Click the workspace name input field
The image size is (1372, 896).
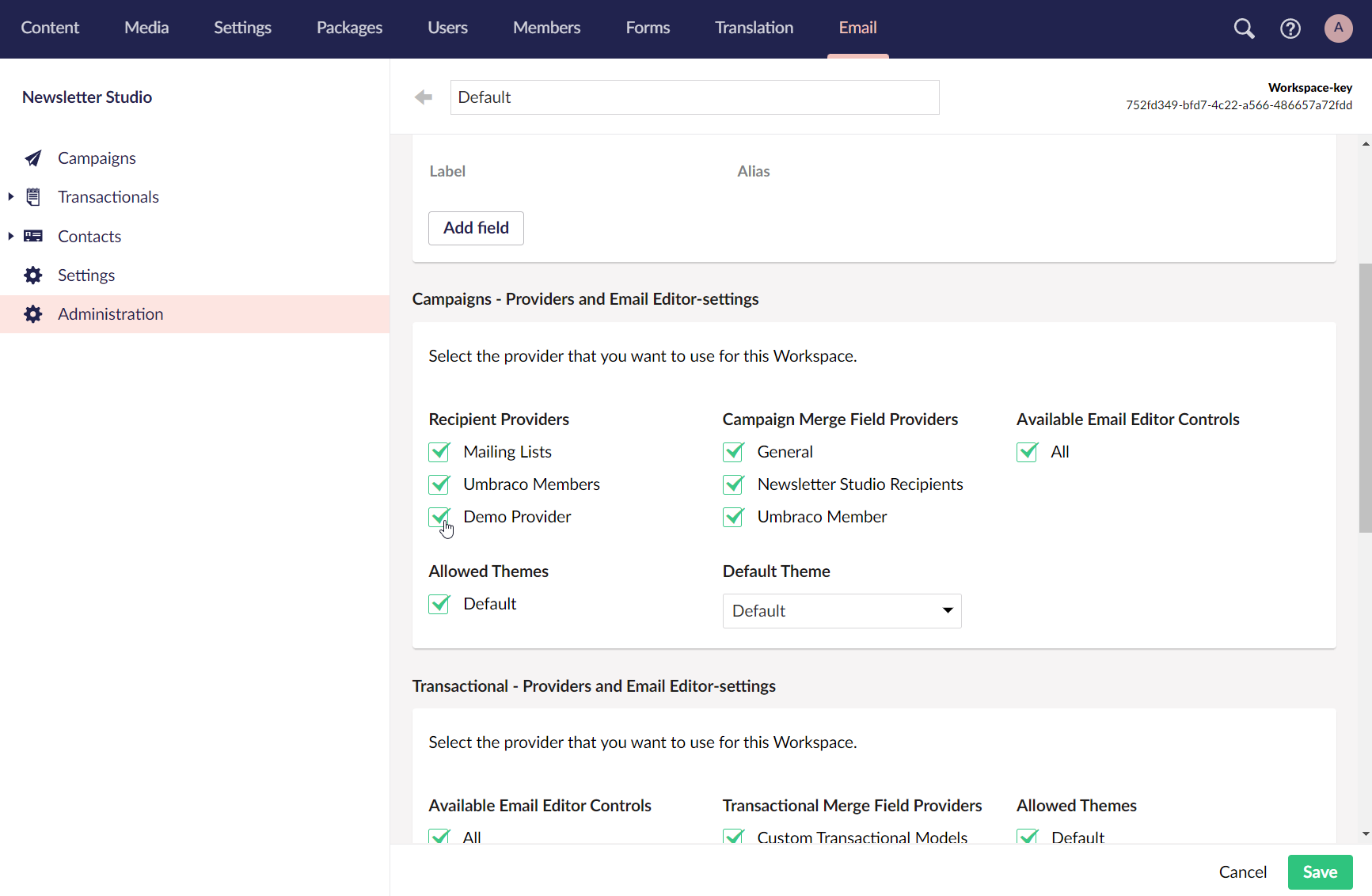tap(695, 97)
